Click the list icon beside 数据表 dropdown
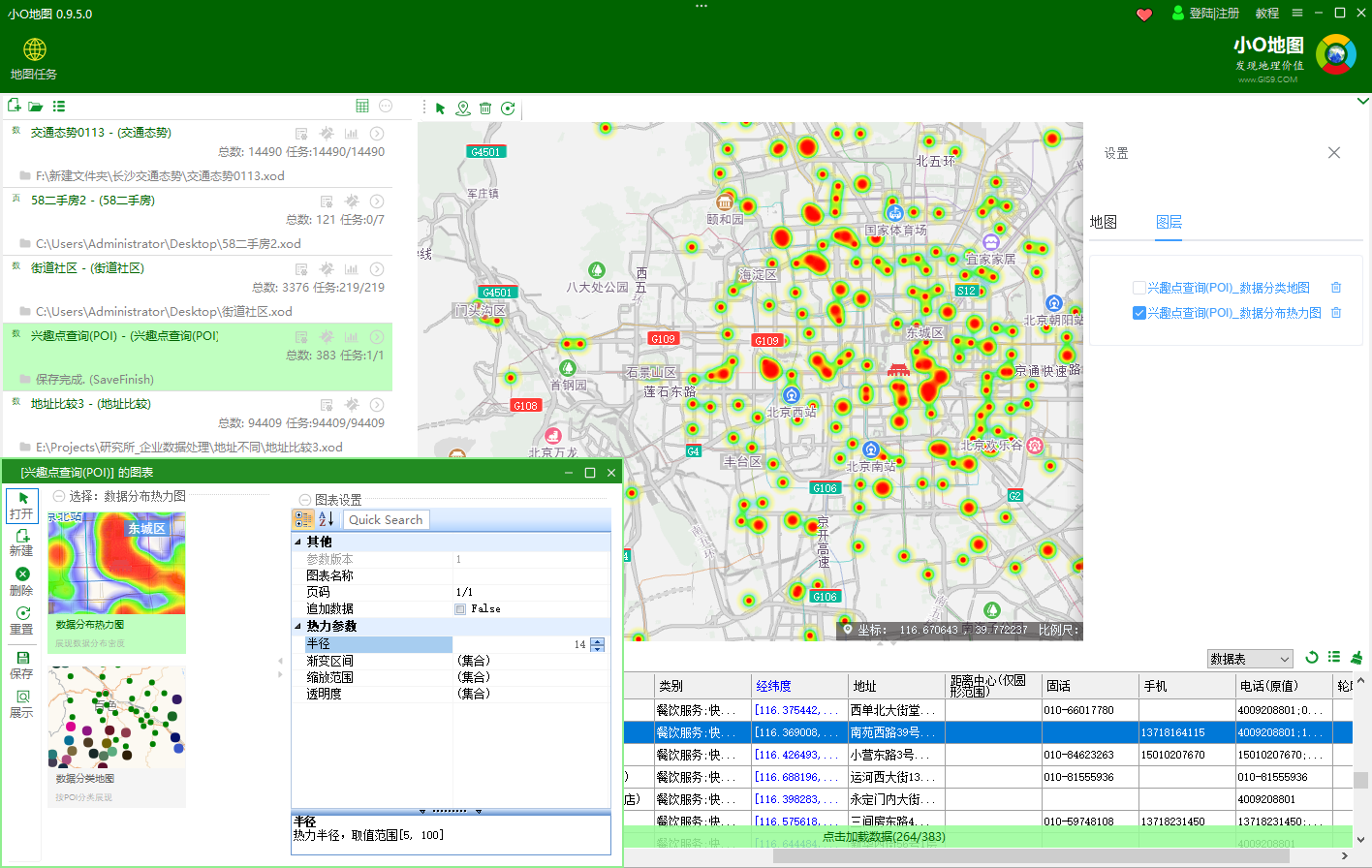This screenshot has width=1372, height=868. [x=1334, y=657]
